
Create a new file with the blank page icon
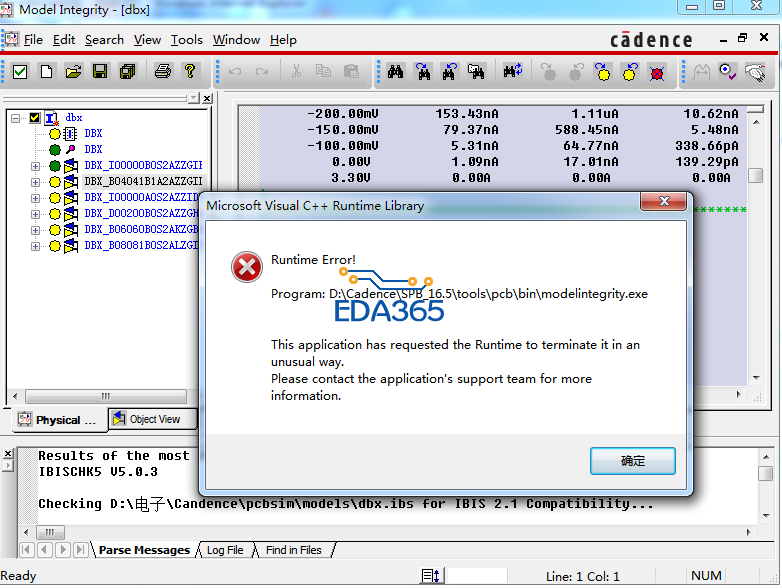46,72
